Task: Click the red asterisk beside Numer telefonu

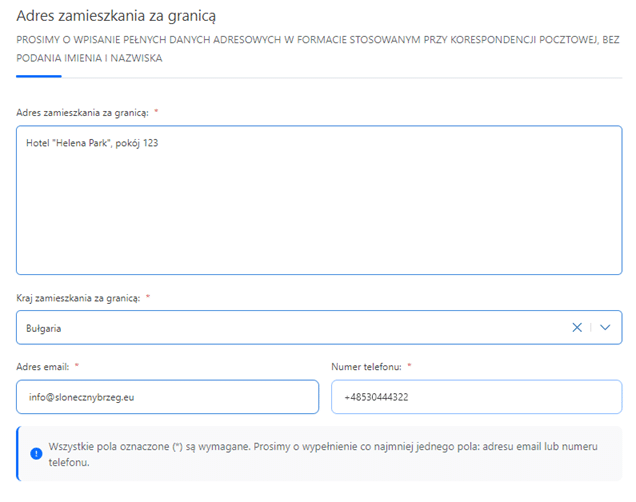Action: pos(409,365)
